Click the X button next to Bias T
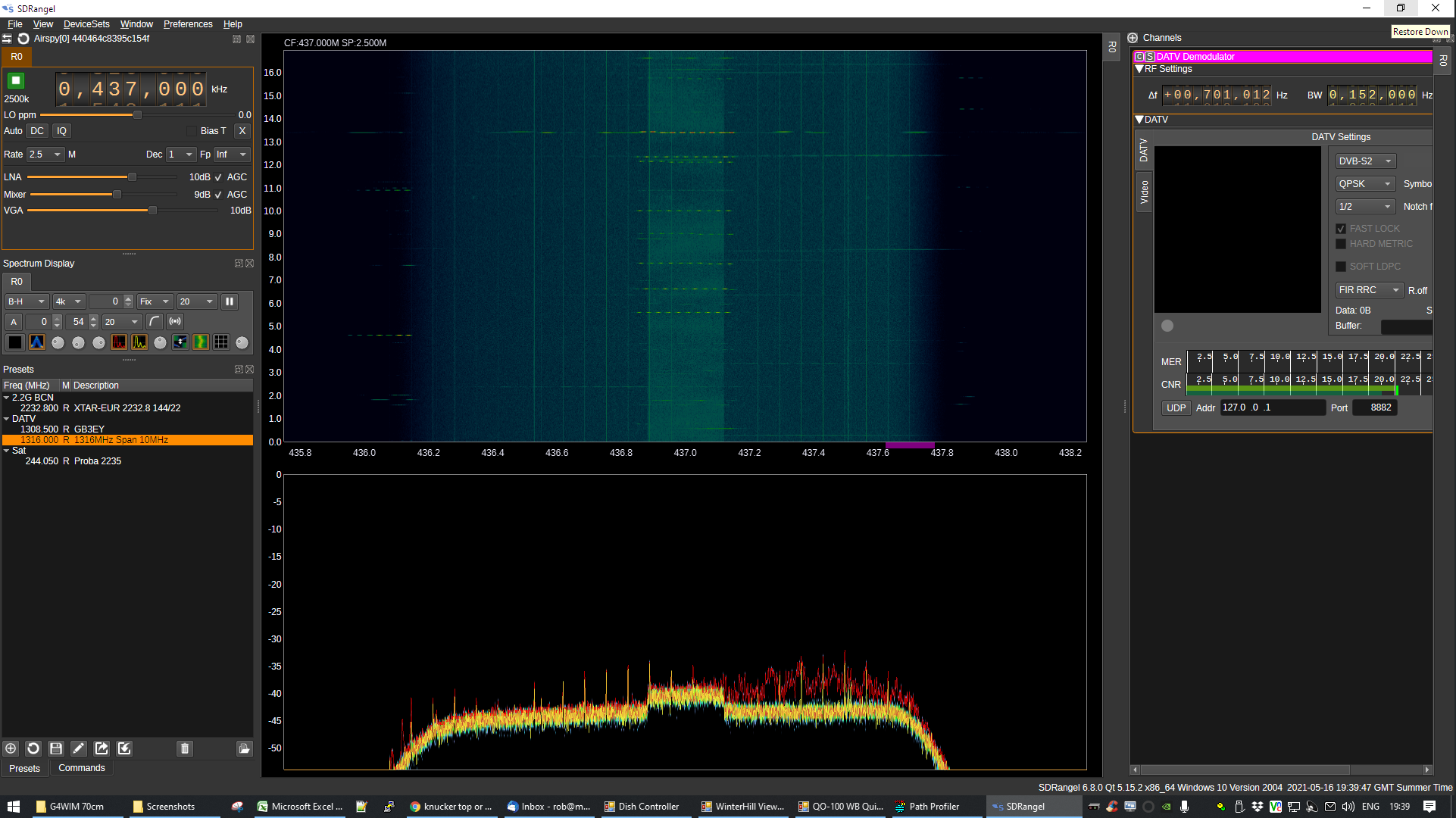This screenshot has width=1456, height=818. [x=242, y=131]
